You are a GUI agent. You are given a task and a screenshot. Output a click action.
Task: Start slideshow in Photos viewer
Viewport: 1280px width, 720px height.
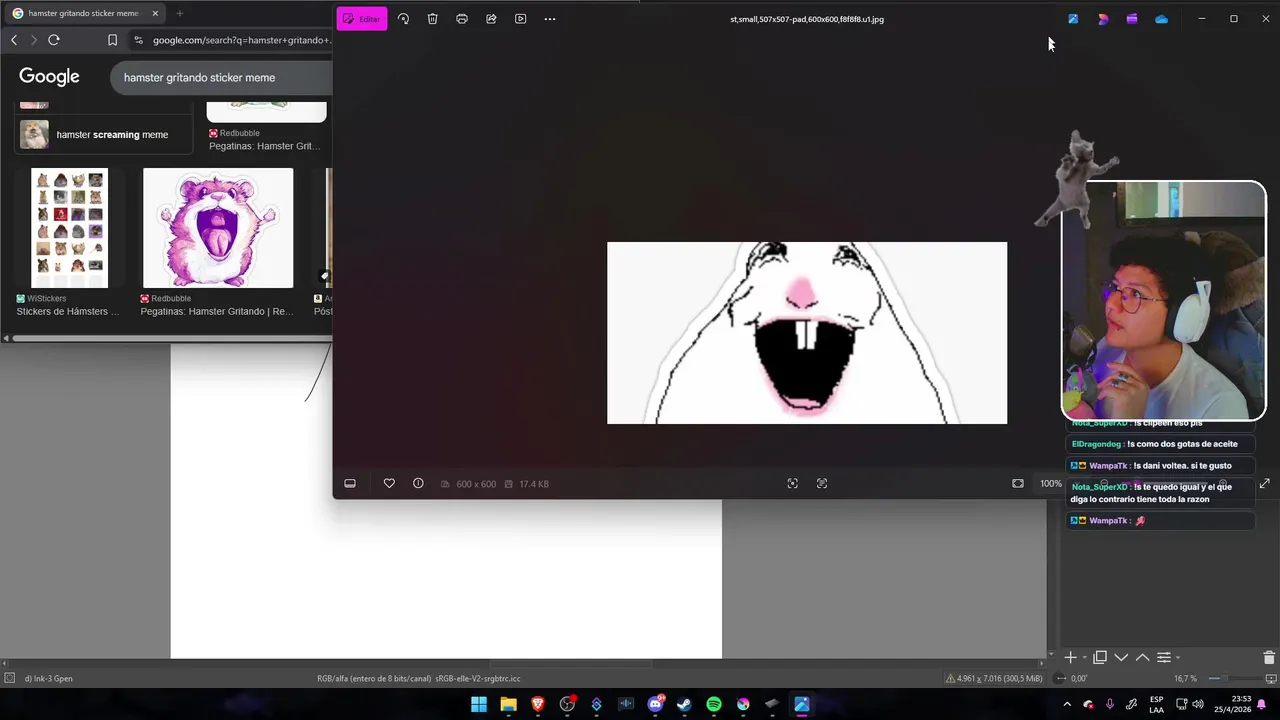(520, 19)
